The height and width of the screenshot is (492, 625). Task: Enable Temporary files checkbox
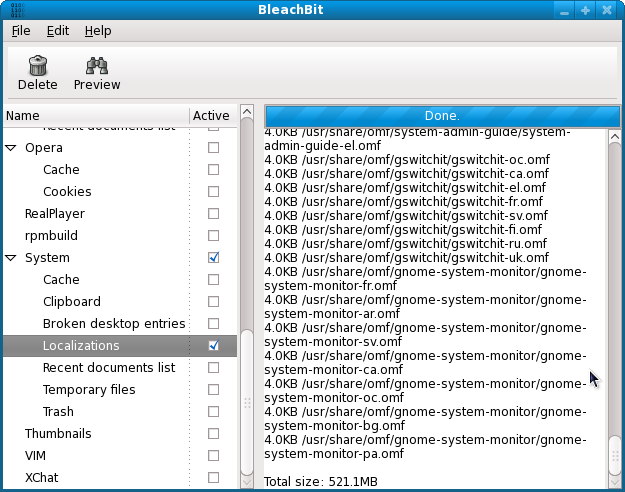pos(214,390)
